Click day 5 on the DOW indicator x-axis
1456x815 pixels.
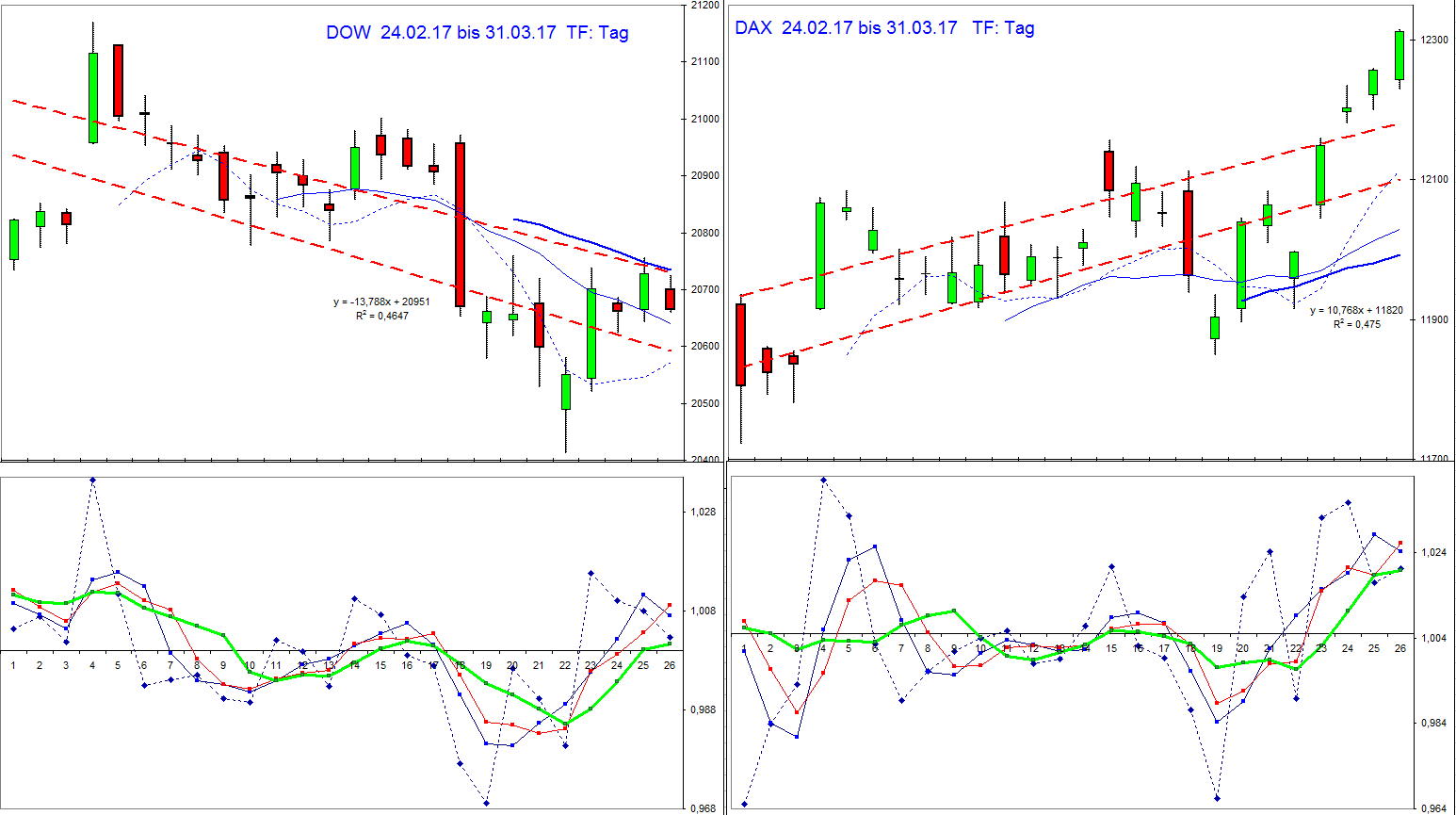[118, 665]
